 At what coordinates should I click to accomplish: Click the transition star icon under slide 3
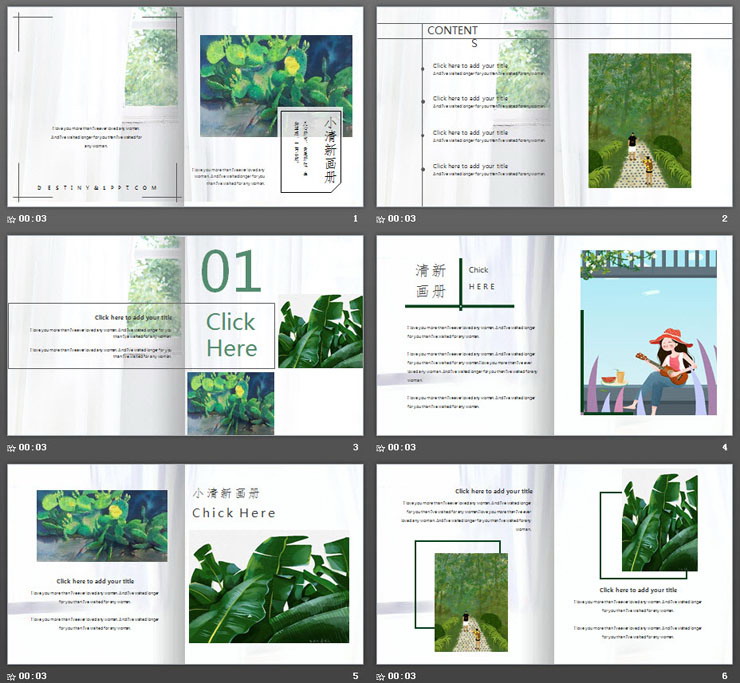point(12,448)
